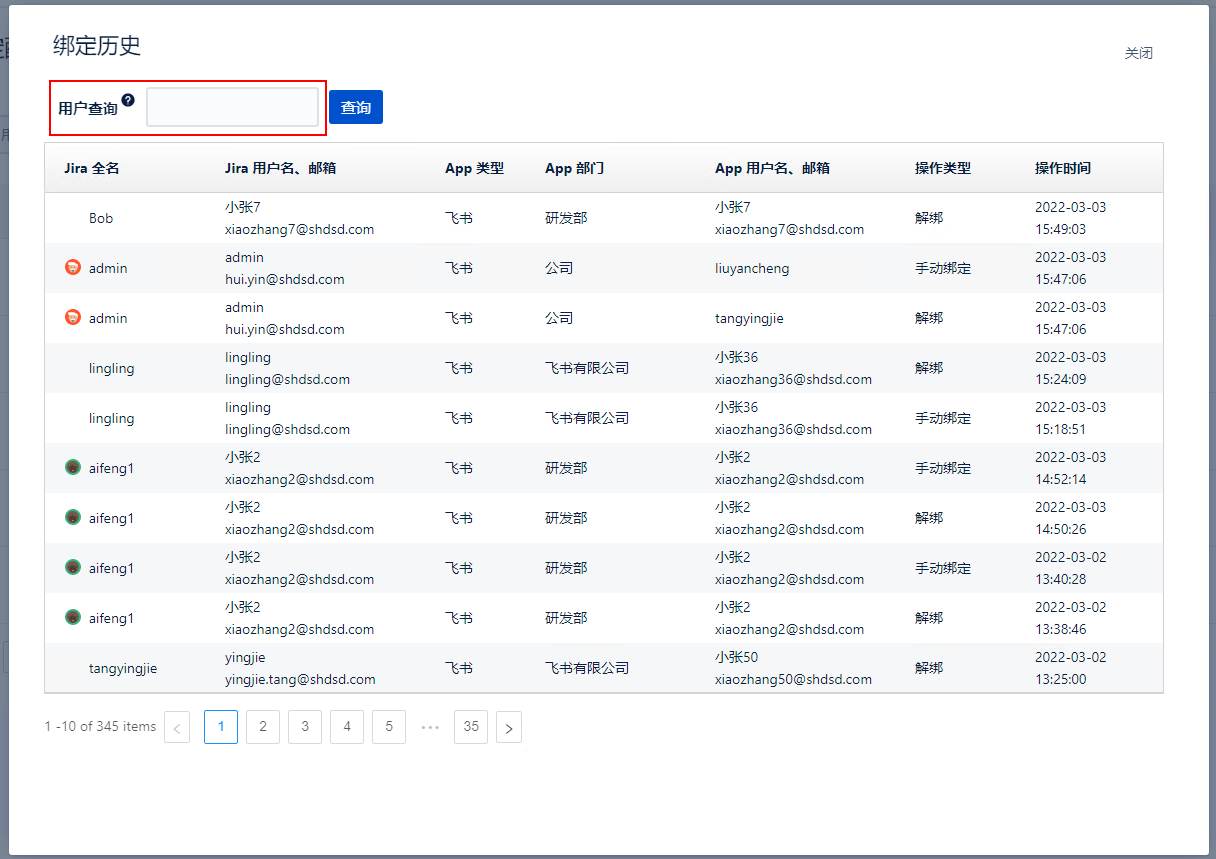Image resolution: width=1216 pixels, height=859 pixels.
Task: Focus the 用户查询 search input field
Action: click(232, 107)
